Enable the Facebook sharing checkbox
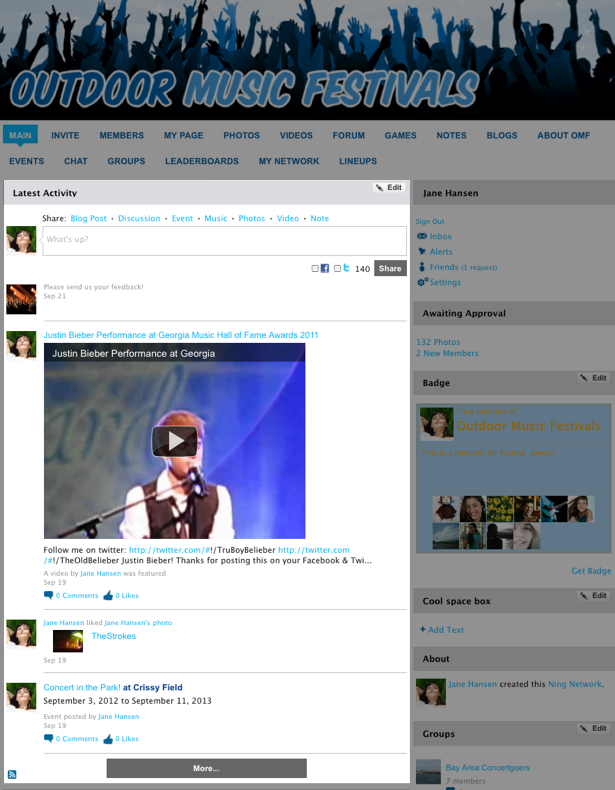Image resolution: width=615 pixels, height=790 pixels. (x=315, y=269)
